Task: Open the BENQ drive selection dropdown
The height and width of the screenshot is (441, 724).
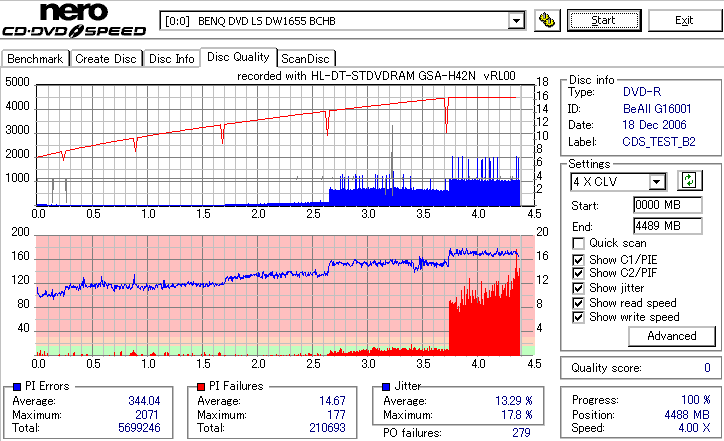Action: pyautogui.click(x=516, y=21)
